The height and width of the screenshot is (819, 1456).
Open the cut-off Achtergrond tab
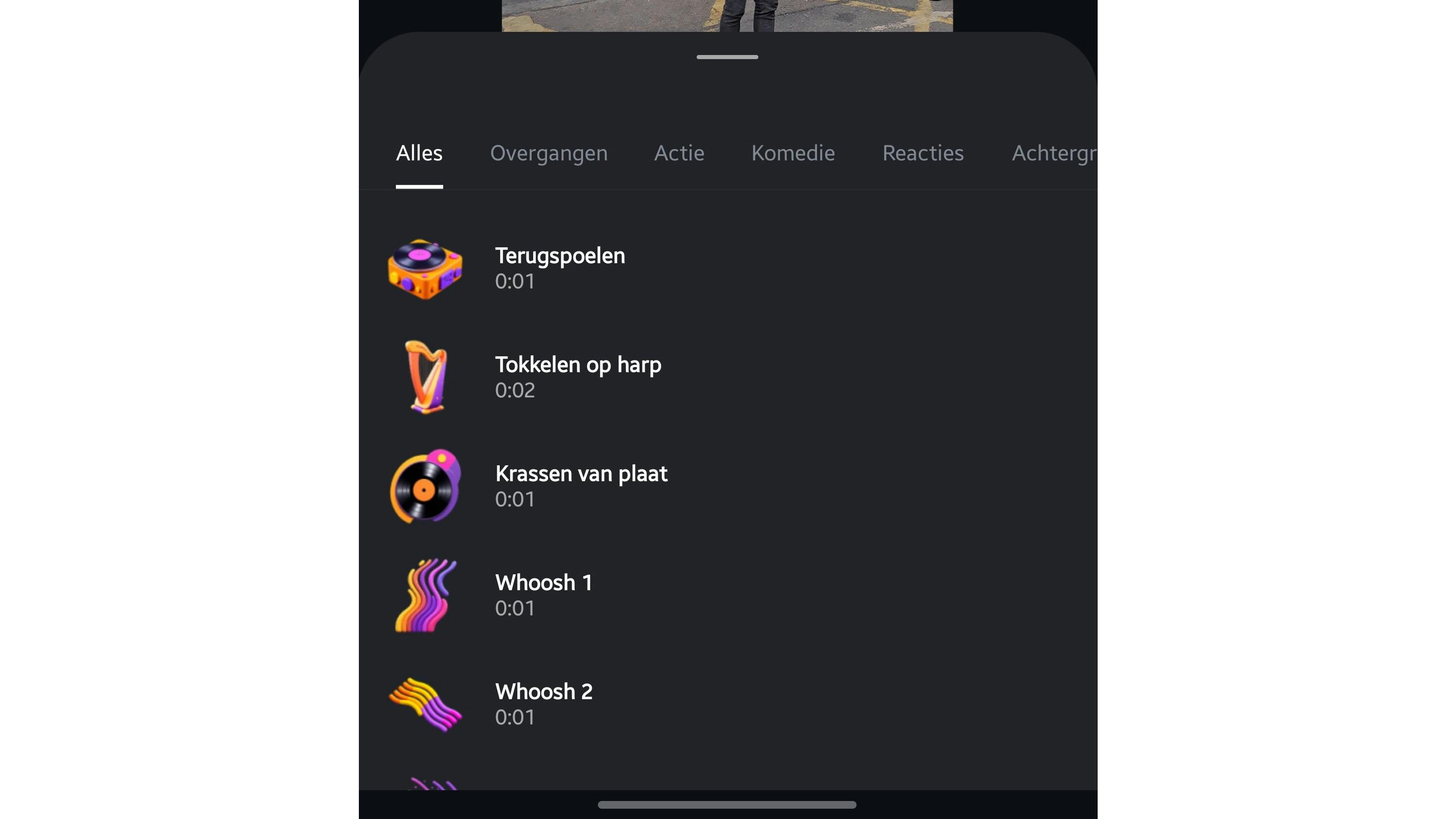1054,153
